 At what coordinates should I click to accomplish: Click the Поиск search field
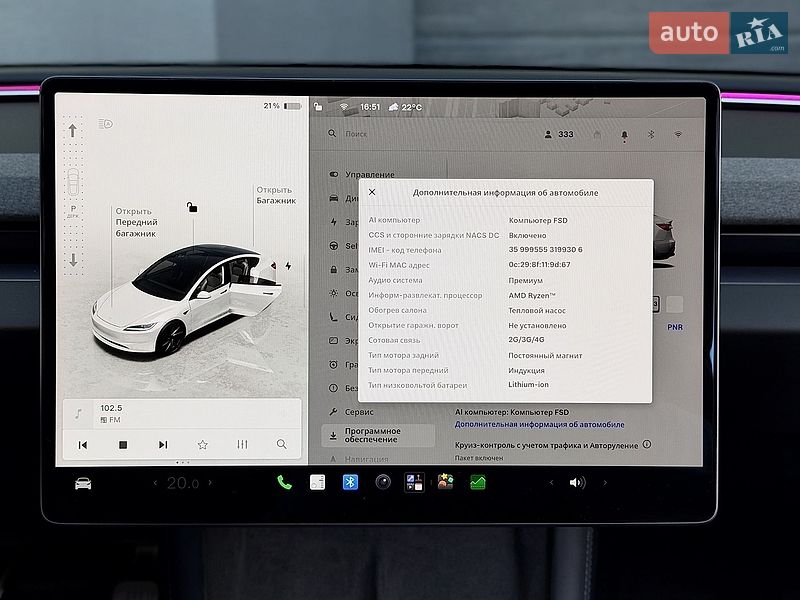tap(356, 134)
